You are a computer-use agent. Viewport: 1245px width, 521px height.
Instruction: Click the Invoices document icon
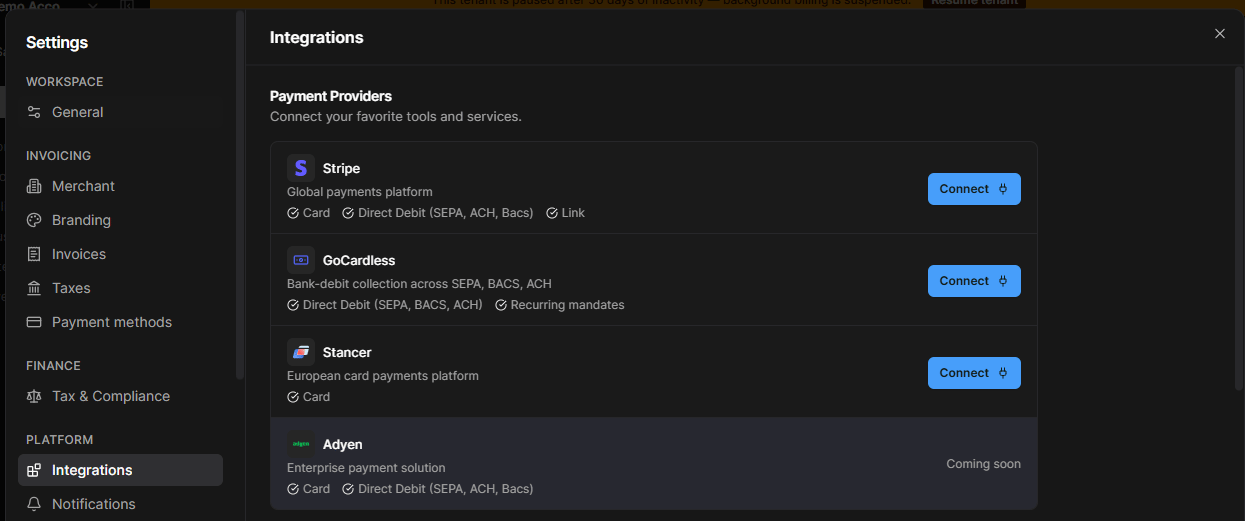point(34,254)
